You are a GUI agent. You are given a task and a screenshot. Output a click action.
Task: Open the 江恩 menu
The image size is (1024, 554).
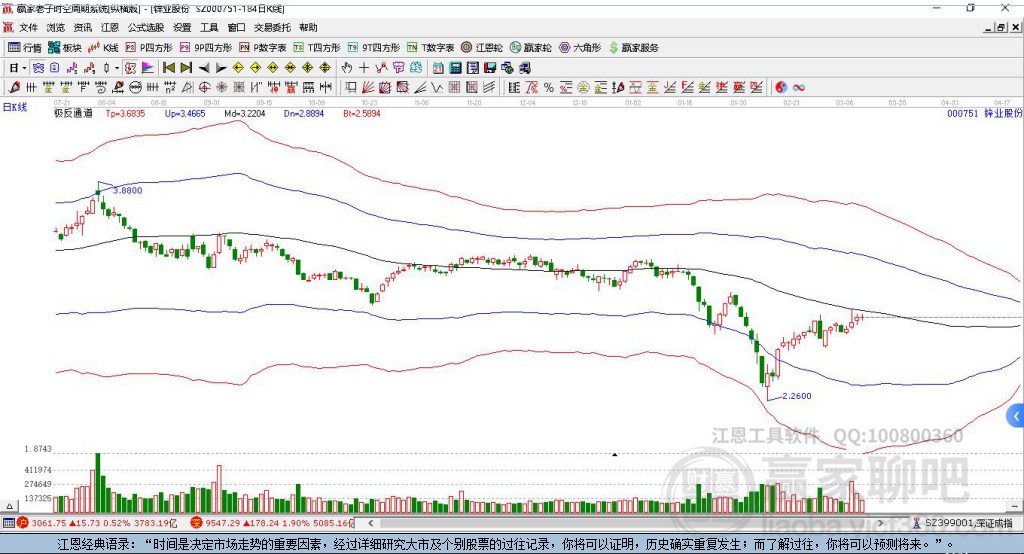point(110,27)
